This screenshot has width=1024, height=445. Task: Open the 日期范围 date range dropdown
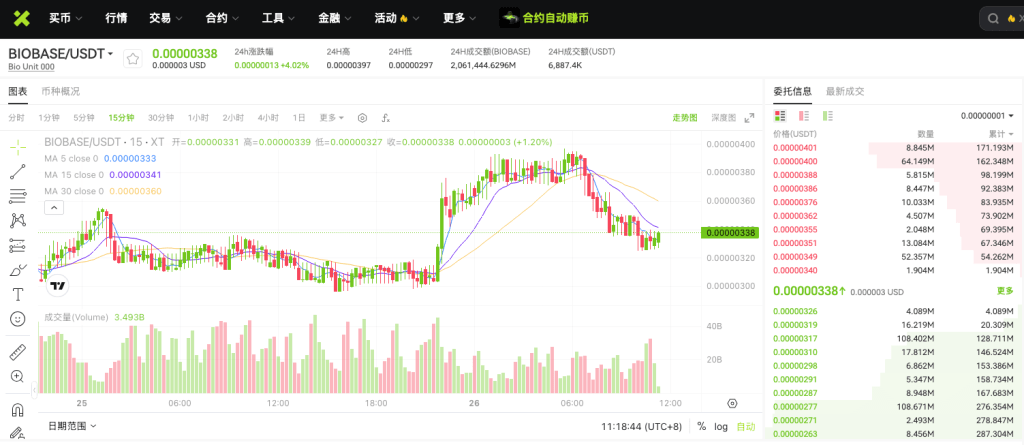72,426
